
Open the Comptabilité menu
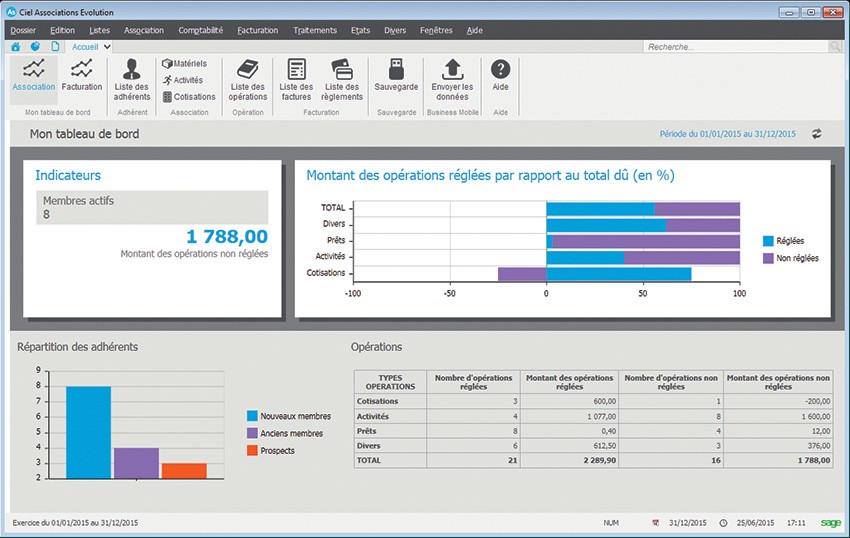pos(200,30)
